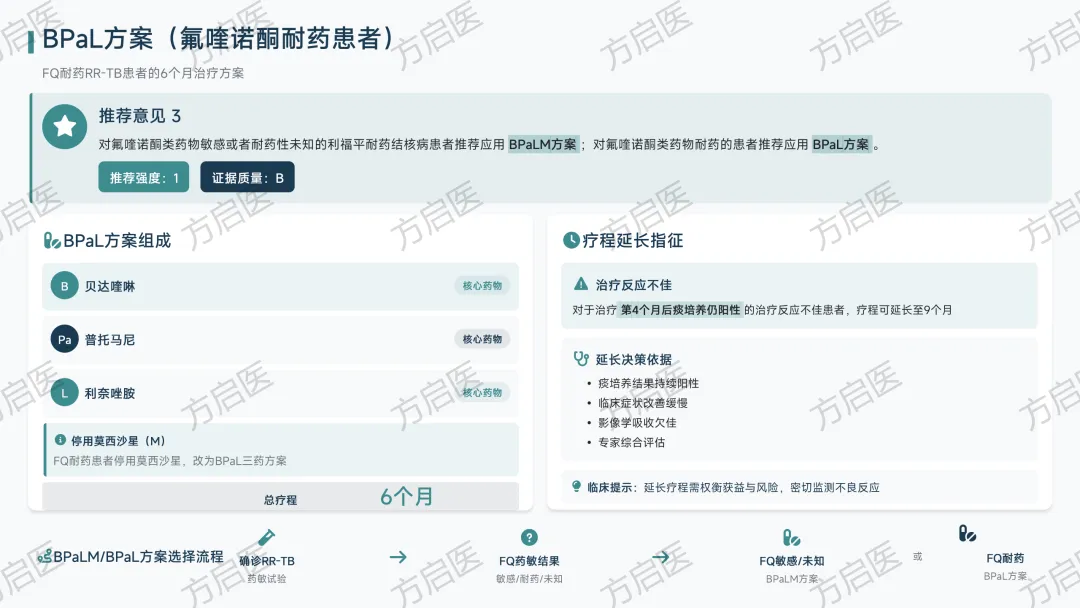Click highlighted BPaLM方案 text in recommendation
1080x608 pixels.
(543, 145)
